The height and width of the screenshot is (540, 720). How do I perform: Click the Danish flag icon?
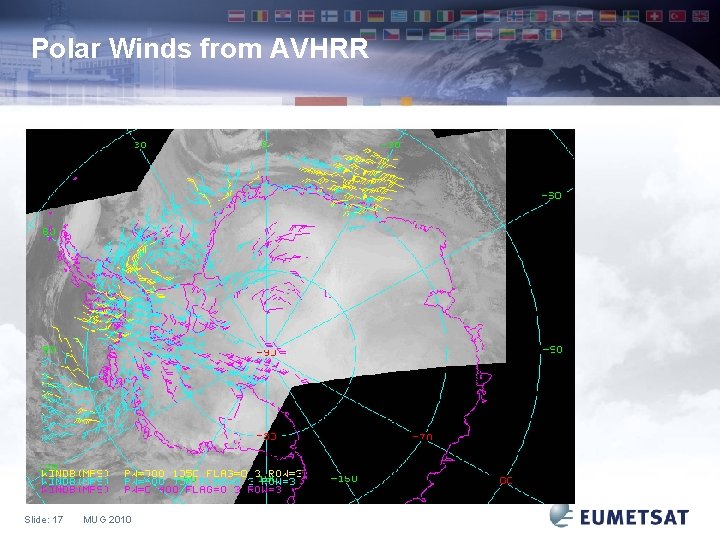point(306,17)
